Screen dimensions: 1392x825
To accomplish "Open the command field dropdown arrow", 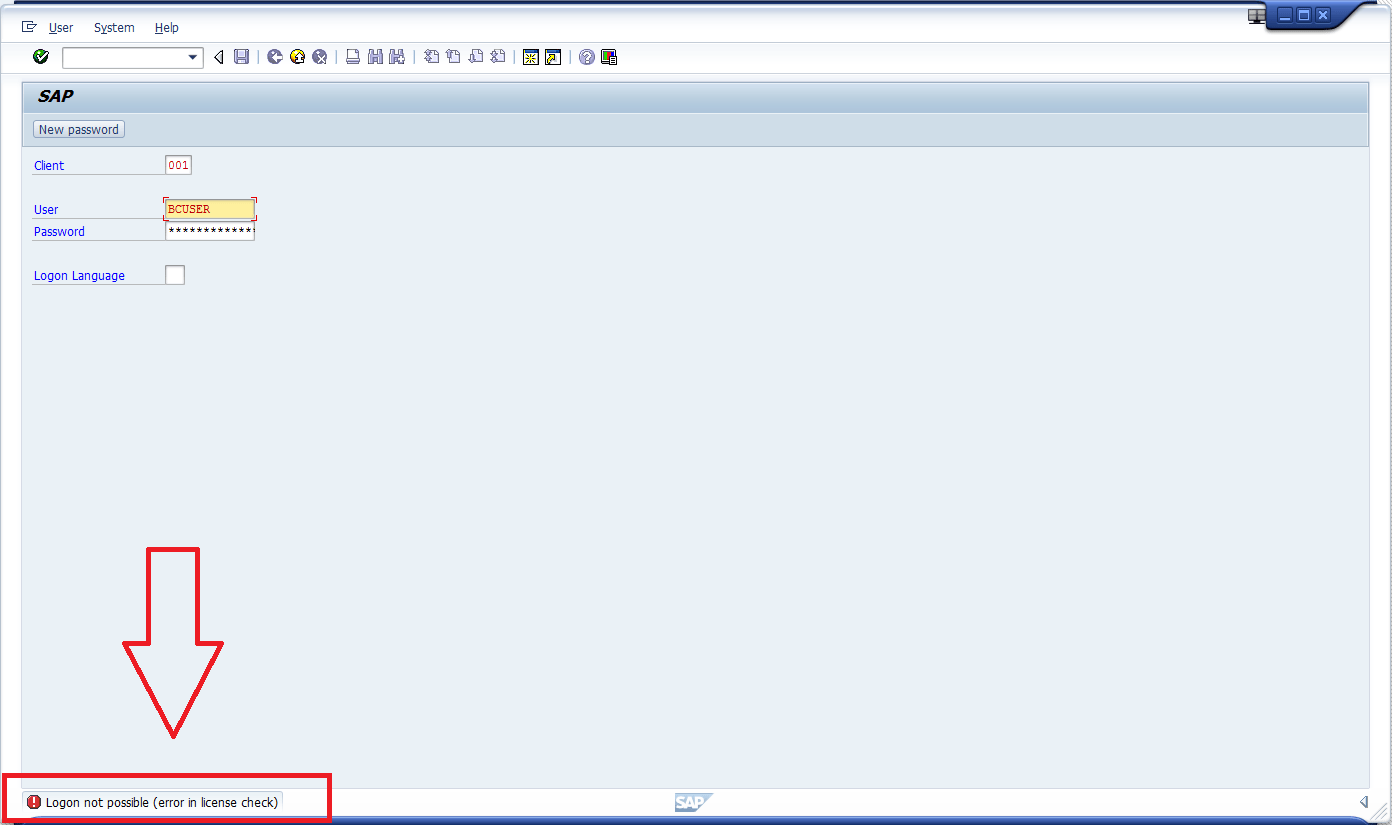I will click(x=193, y=58).
